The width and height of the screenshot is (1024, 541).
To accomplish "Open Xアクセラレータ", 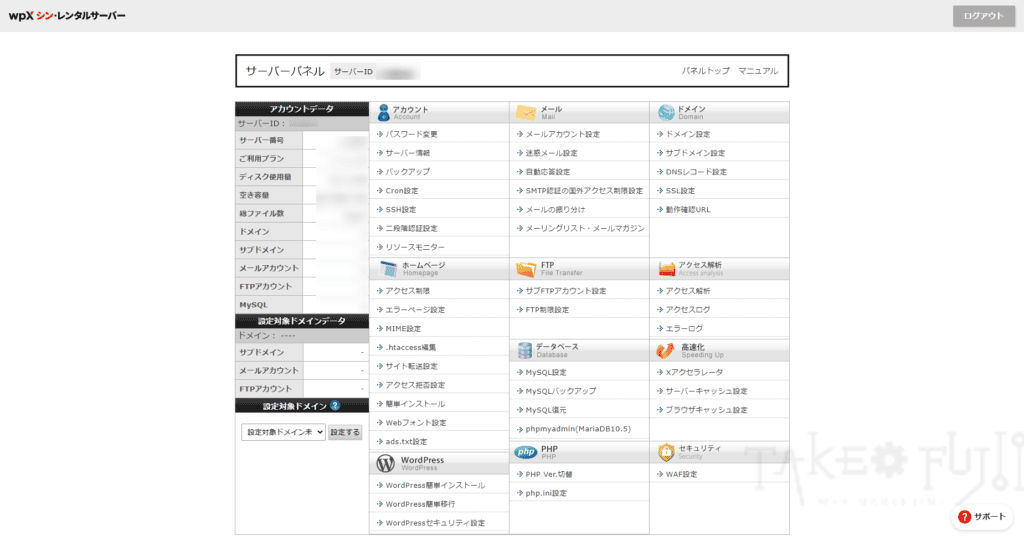I will [x=694, y=372].
